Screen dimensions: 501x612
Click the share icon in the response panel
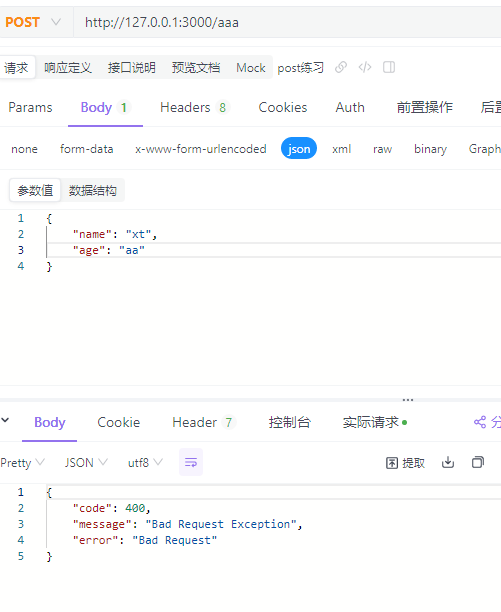480,422
